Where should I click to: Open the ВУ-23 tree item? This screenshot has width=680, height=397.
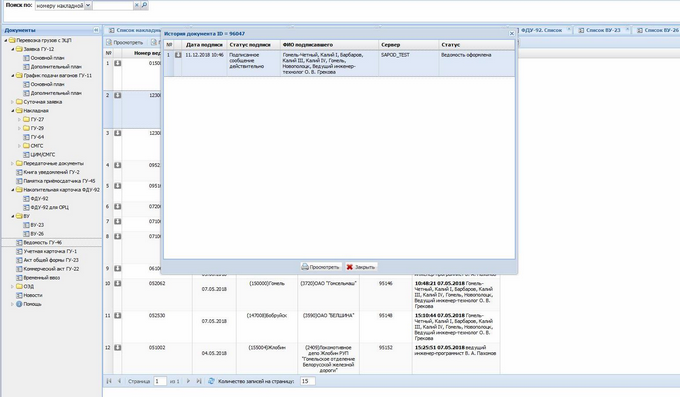tap(37, 225)
